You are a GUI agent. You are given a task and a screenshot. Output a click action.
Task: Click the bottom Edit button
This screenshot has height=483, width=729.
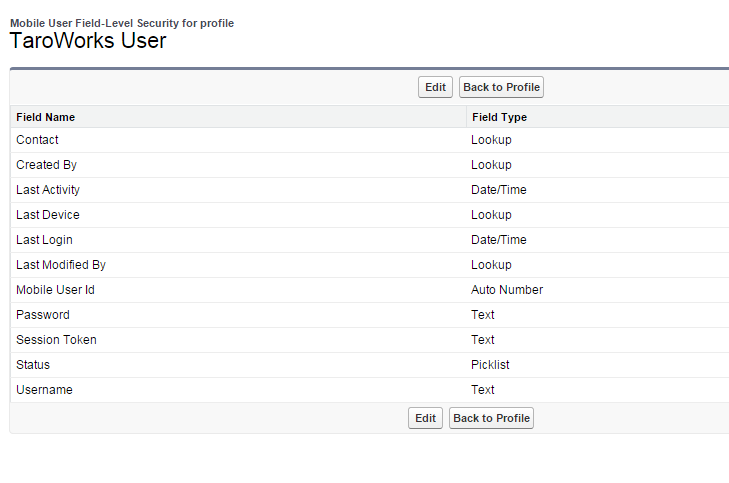pos(425,418)
